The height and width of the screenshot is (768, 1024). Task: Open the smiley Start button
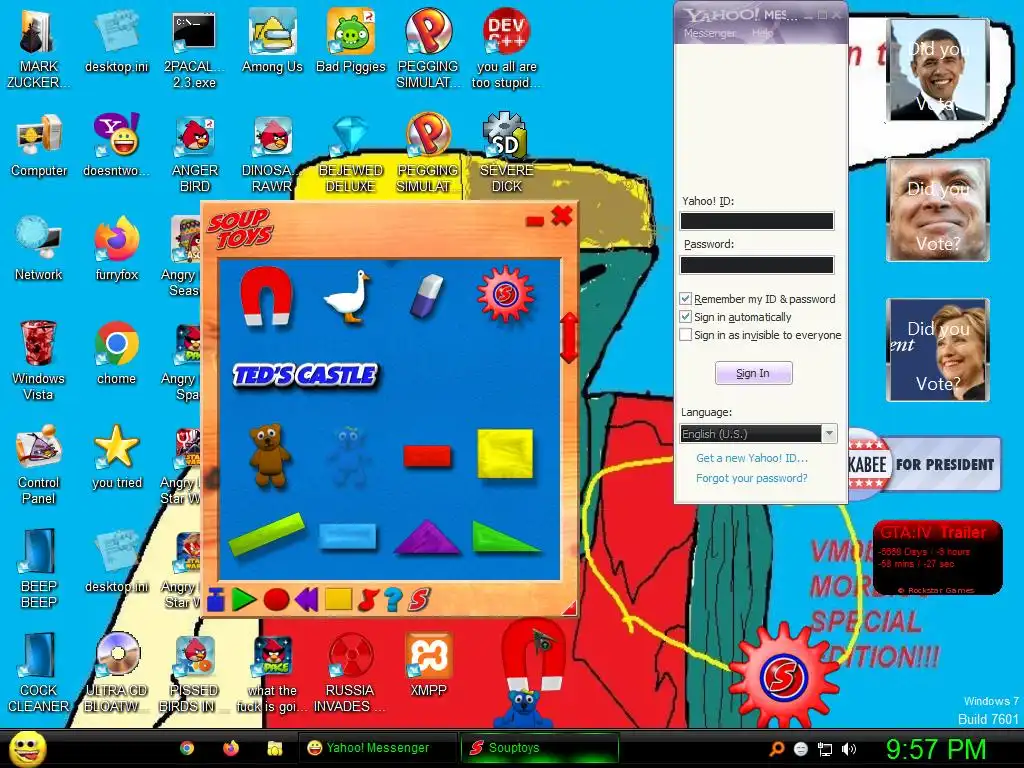27,748
